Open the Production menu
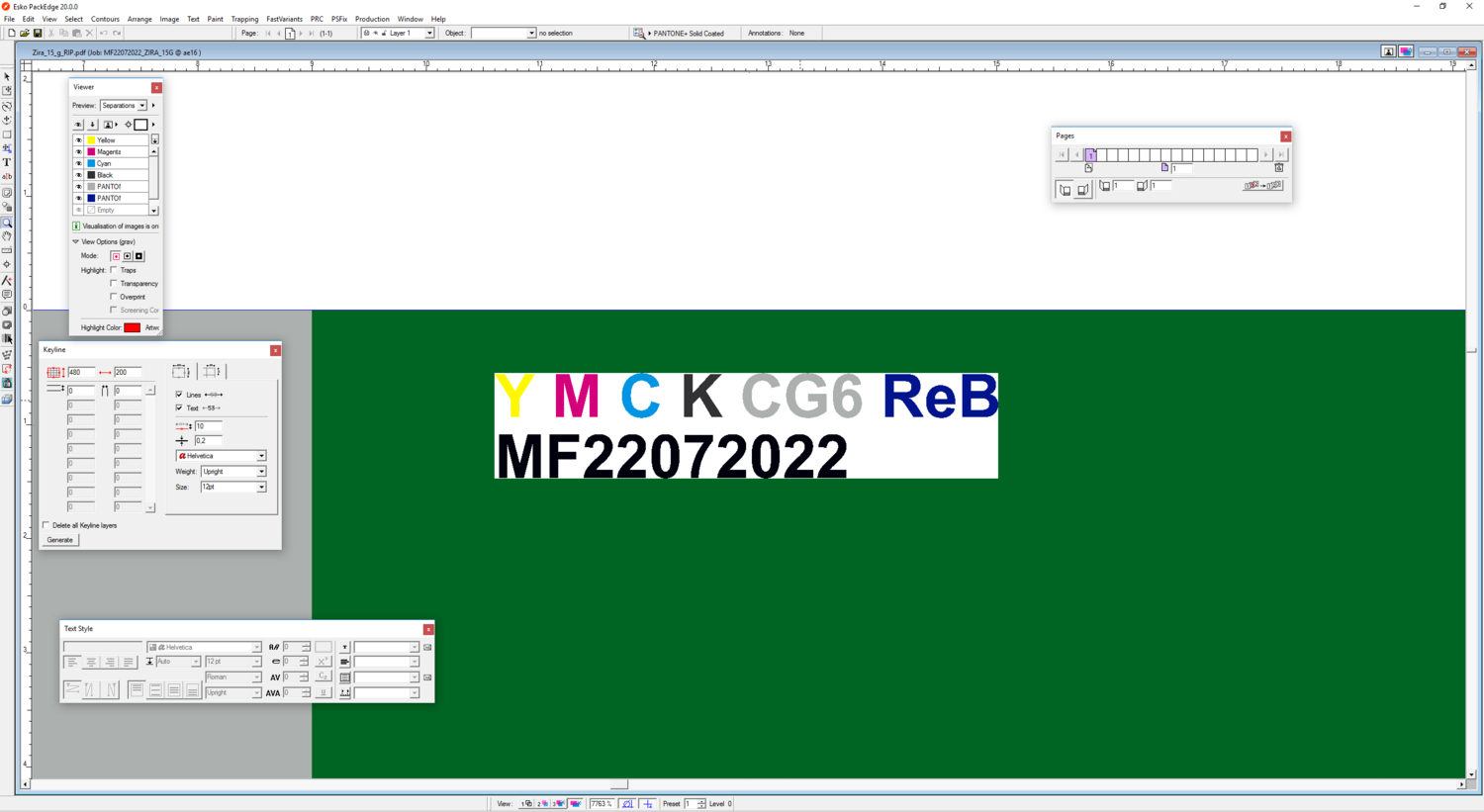The width and height of the screenshot is (1484, 812). tap(372, 18)
